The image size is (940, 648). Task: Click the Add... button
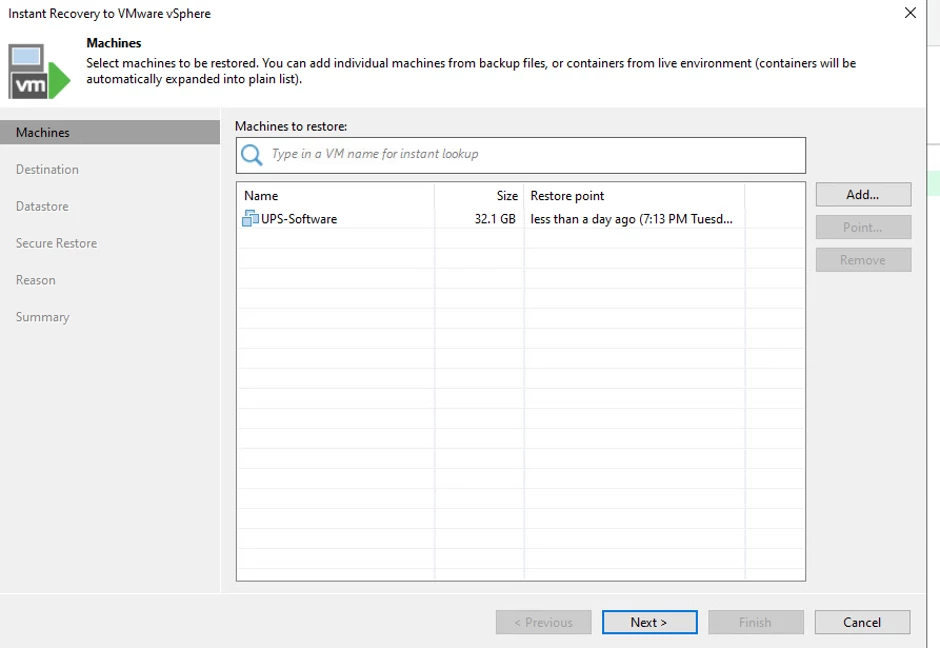[863, 194]
